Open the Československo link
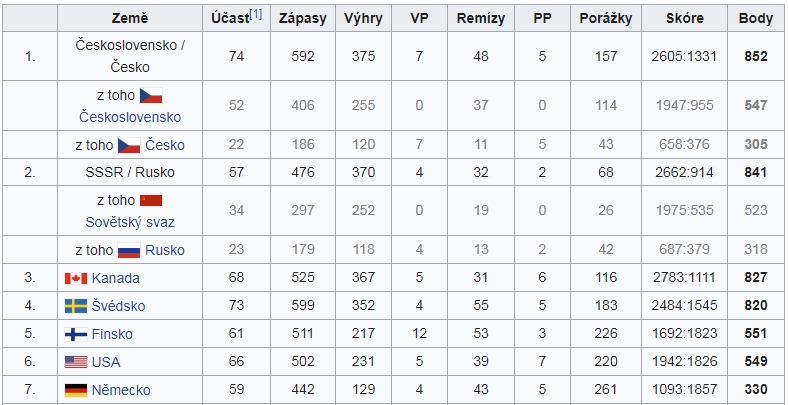This screenshot has width=788, height=405. click(x=130, y=117)
